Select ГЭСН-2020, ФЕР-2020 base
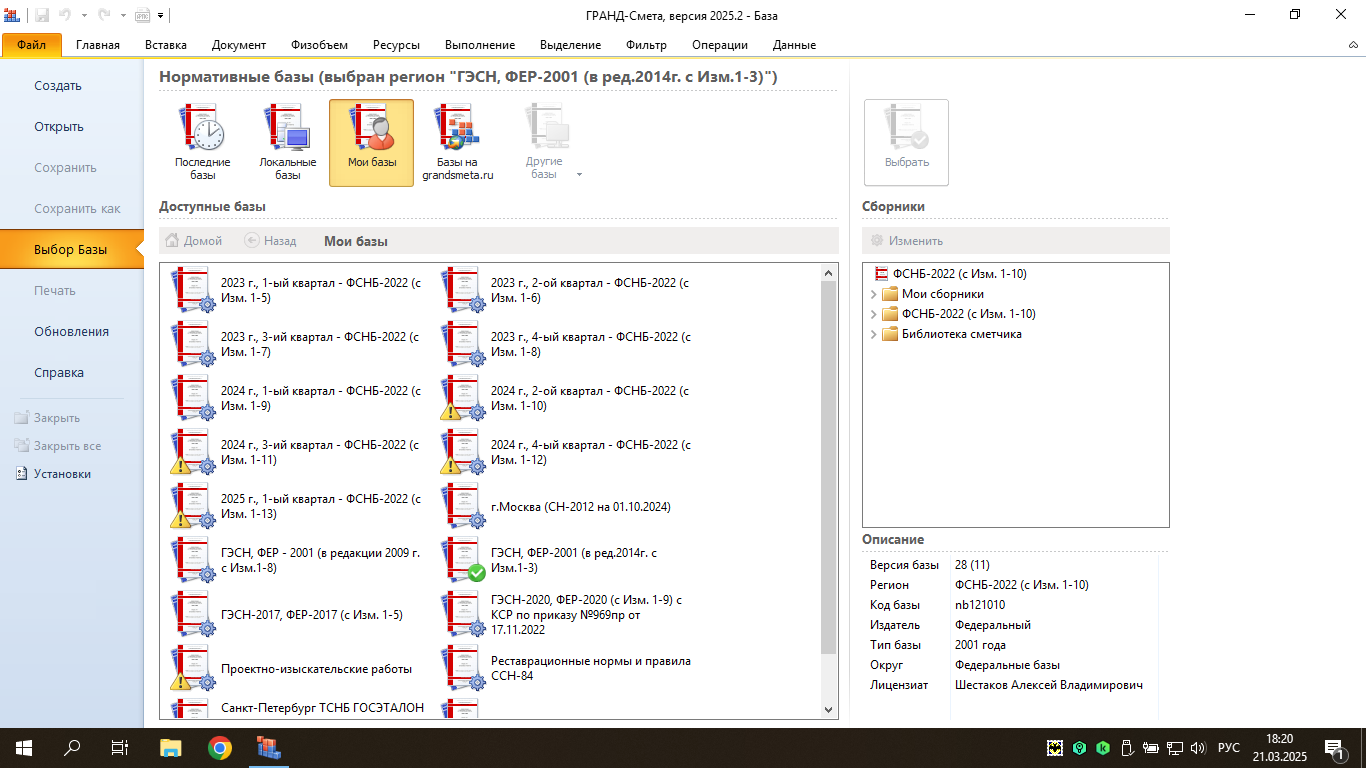 coord(567,614)
